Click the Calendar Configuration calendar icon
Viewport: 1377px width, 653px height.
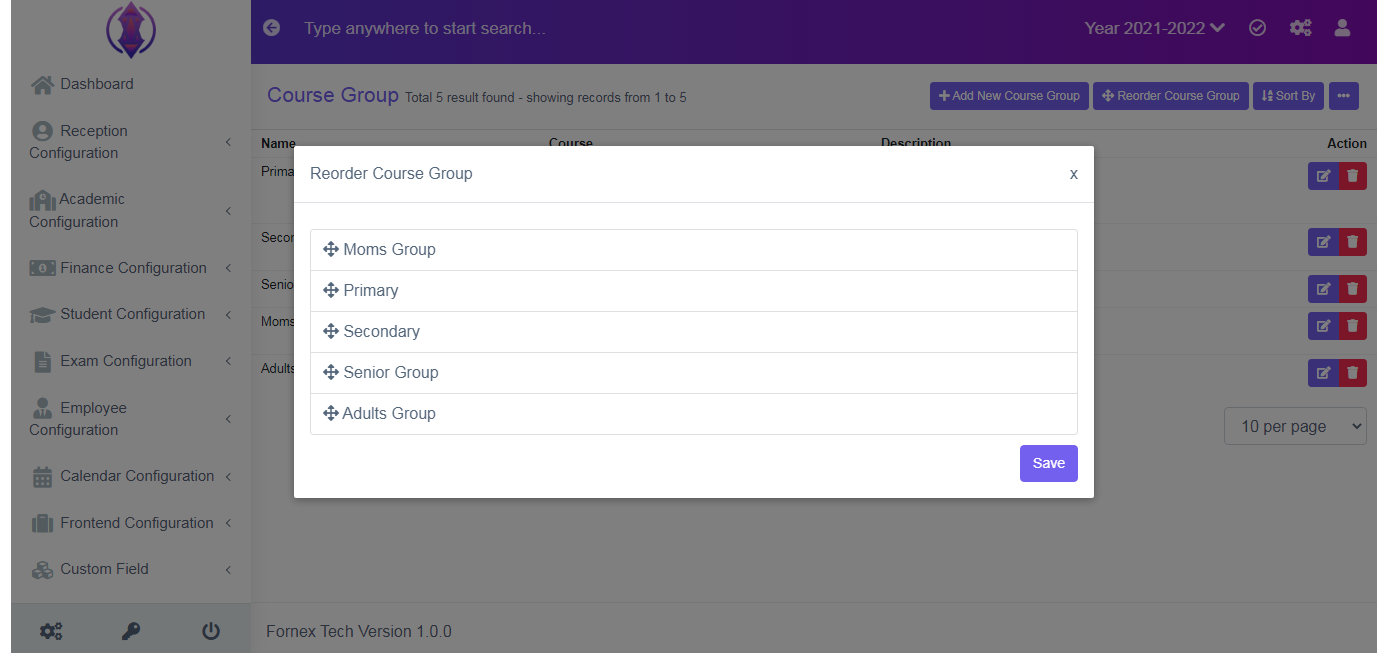(x=42, y=477)
